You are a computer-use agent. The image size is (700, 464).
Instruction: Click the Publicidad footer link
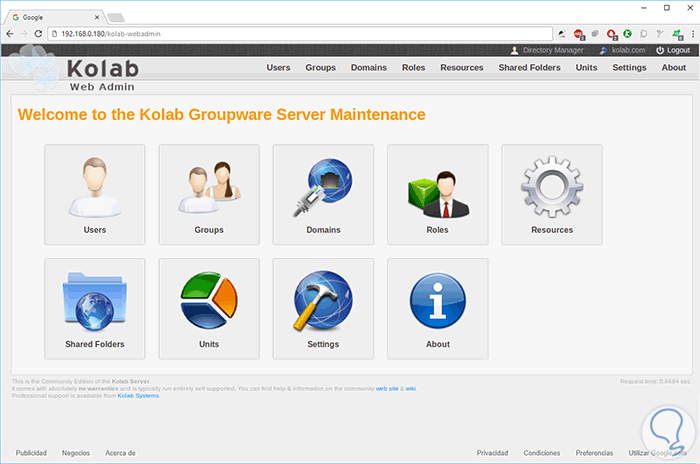tap(31, 453)
